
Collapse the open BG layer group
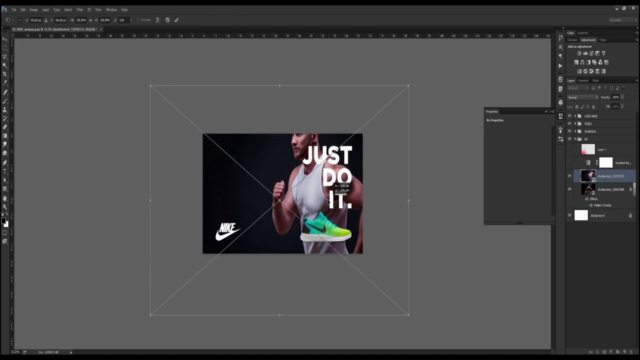(575, 139)
